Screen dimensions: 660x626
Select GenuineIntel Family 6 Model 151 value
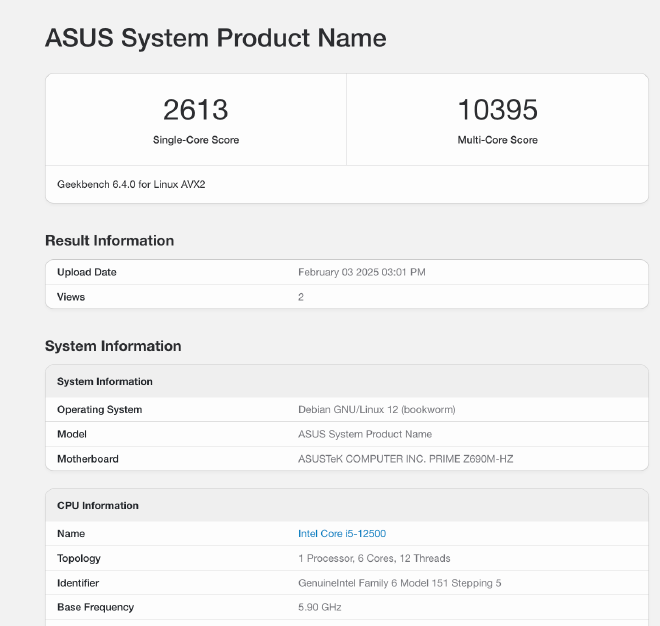(x=399, y=583)
